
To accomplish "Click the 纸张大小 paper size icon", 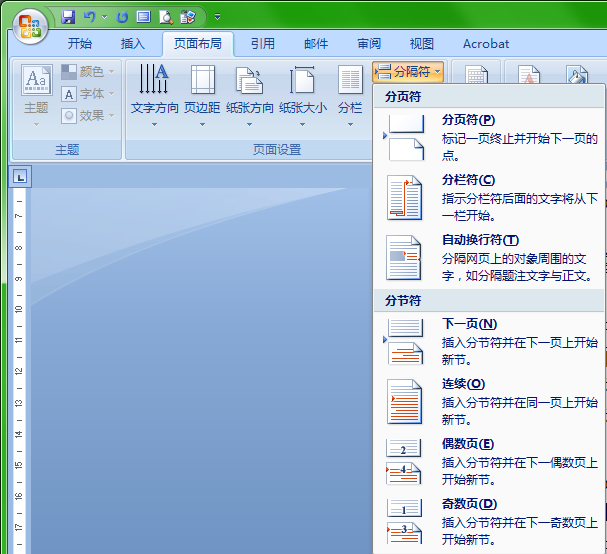I will 302,80.
